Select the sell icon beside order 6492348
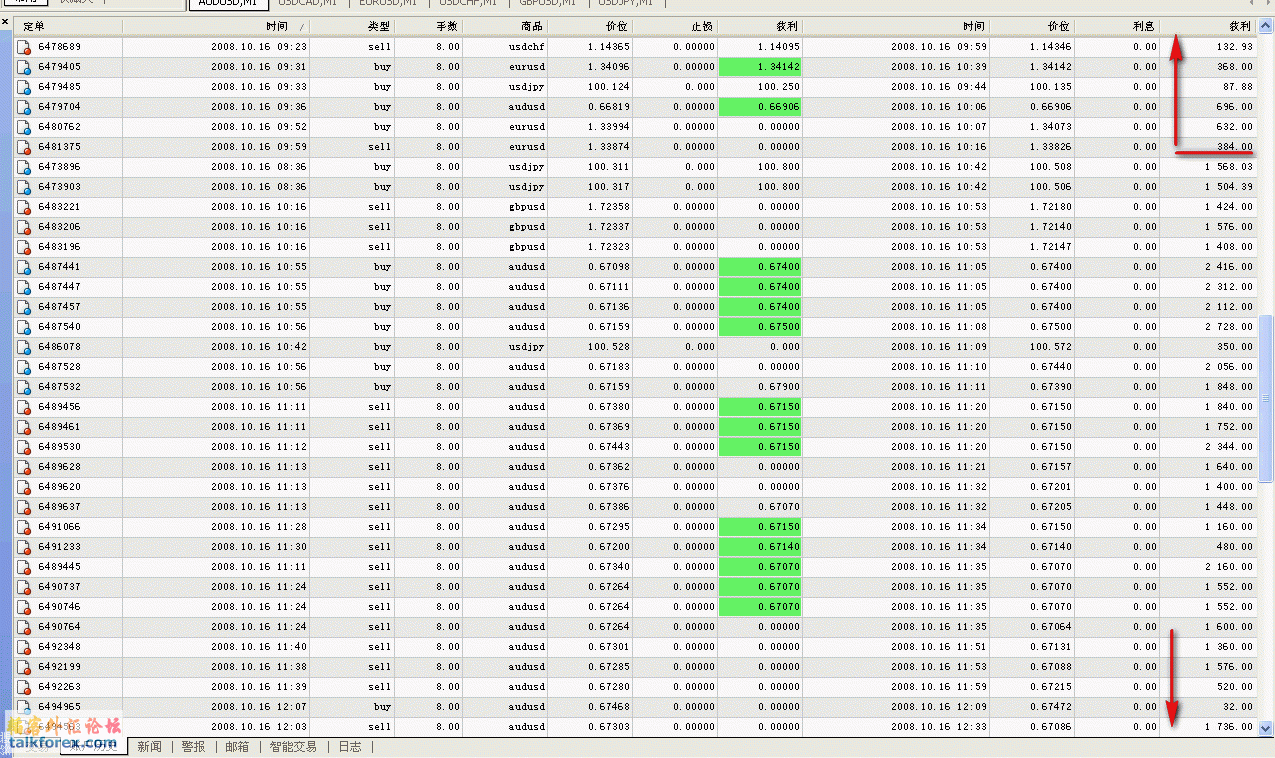The height and width of the screenshot is (758, 1275). pyautogui.click(x=24, y=647)
